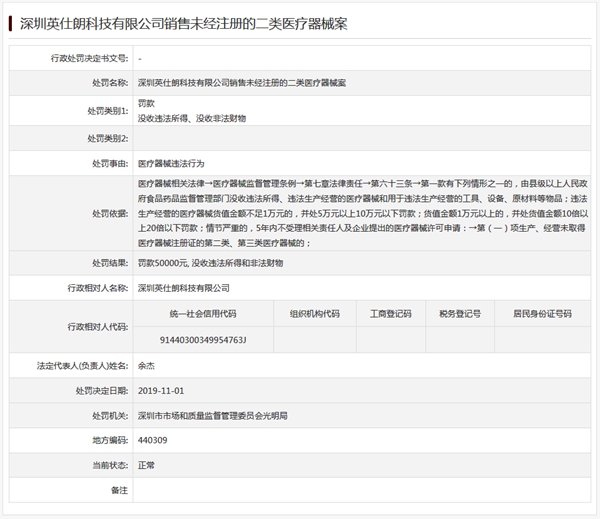Click the status value 正常
Screen dimensions: 600x519
146,465
